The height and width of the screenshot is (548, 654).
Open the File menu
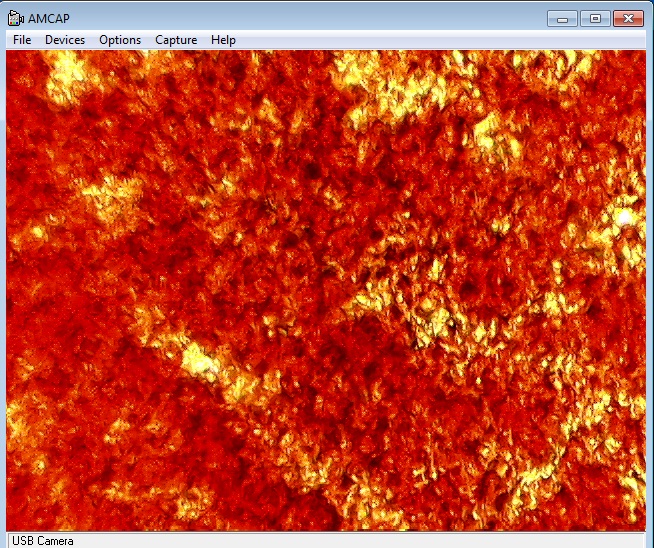(22, 40)
